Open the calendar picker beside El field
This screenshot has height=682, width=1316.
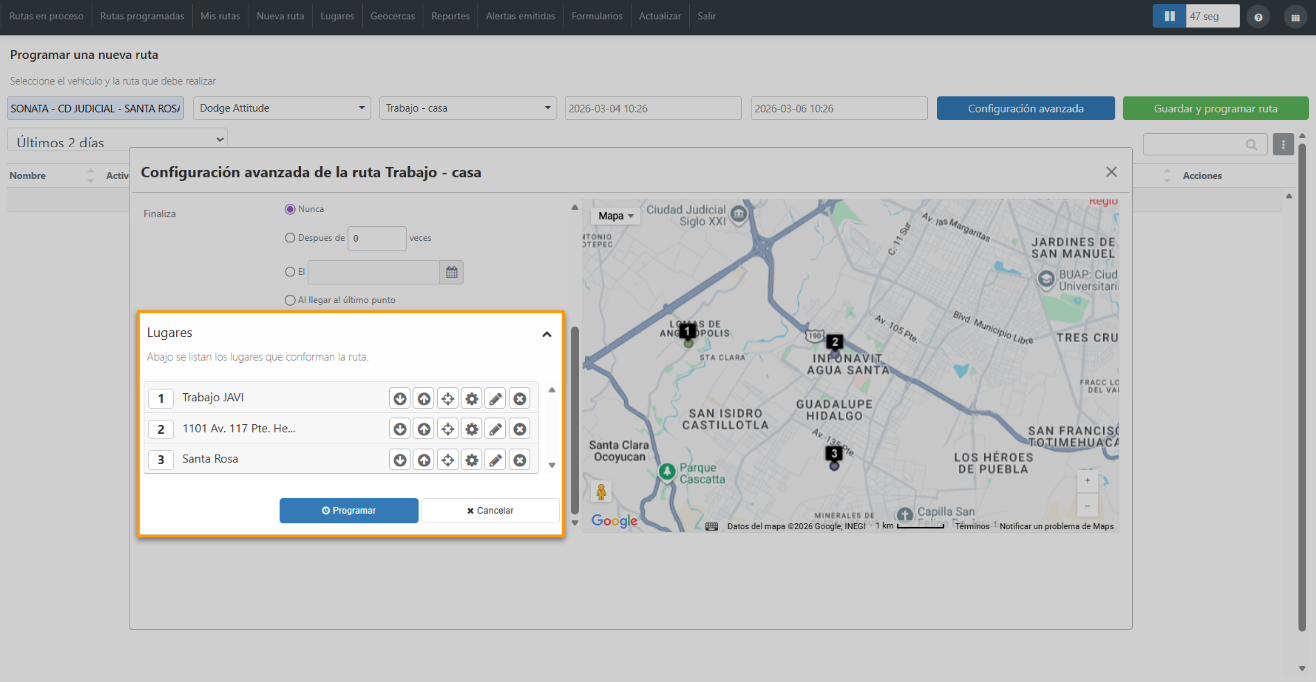coord(451,272)
